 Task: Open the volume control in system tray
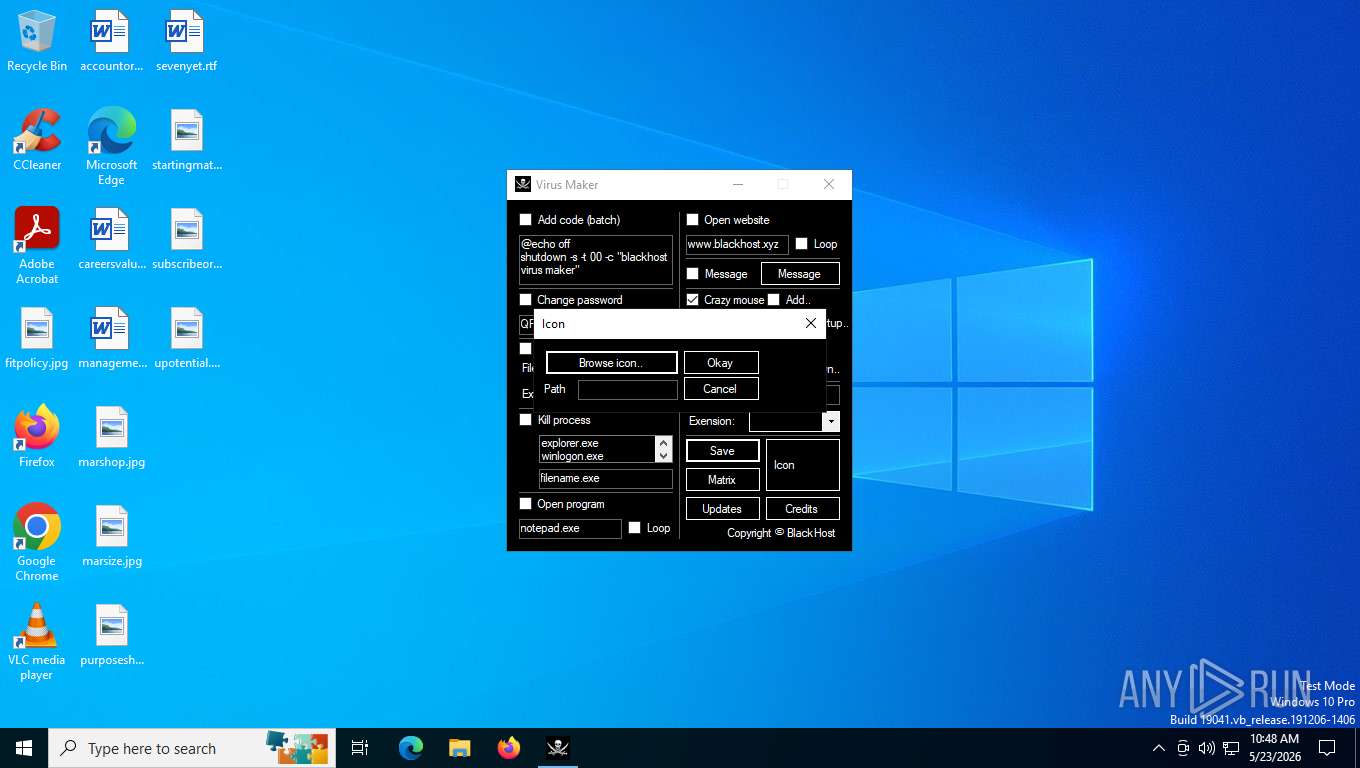1206,748
